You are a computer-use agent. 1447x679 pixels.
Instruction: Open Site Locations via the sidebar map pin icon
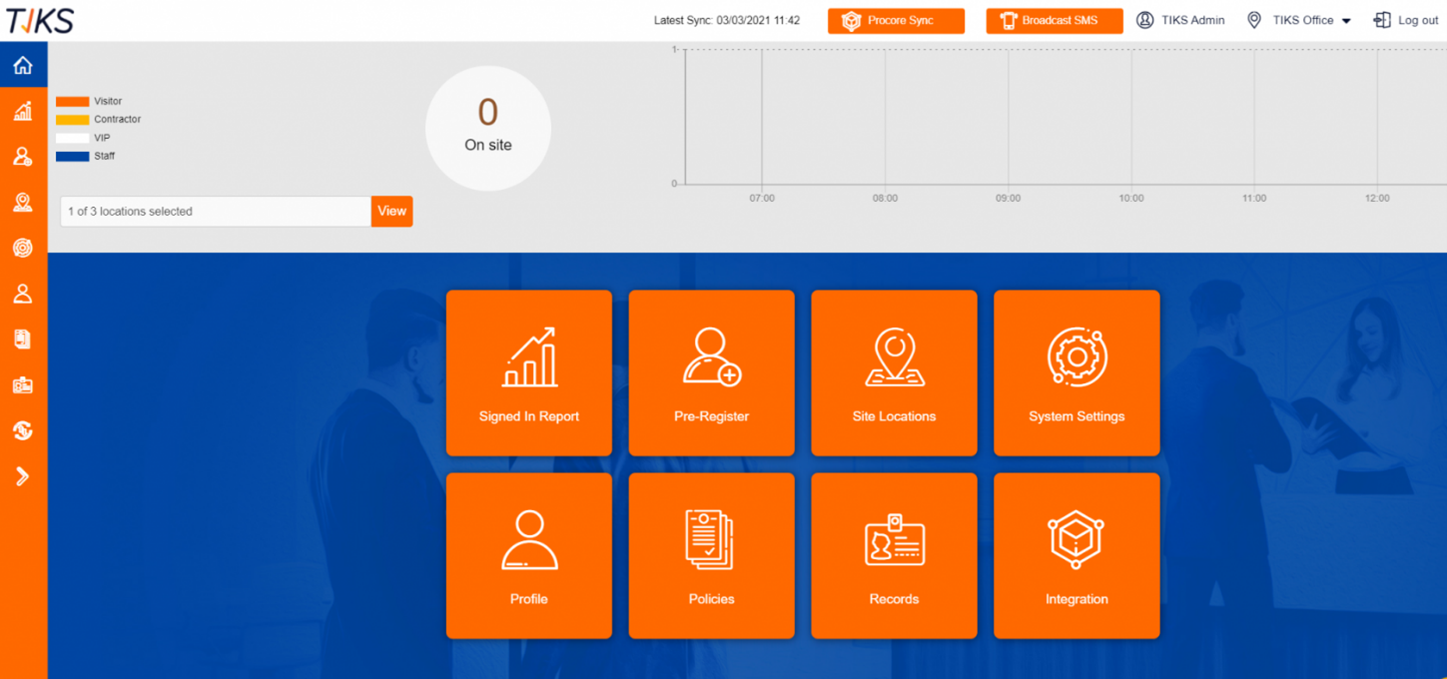[x=22, y=202]
